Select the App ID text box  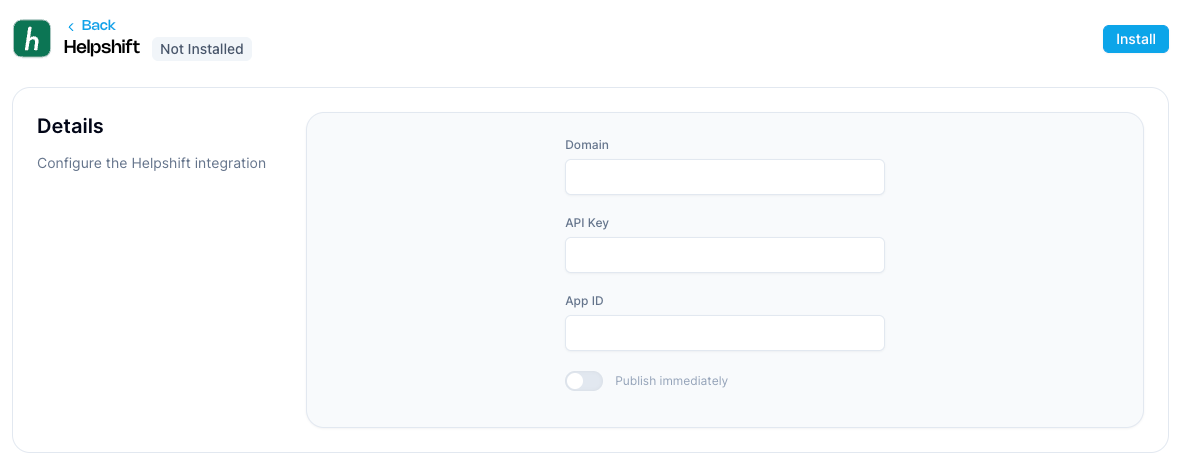[x=724, y=333]
